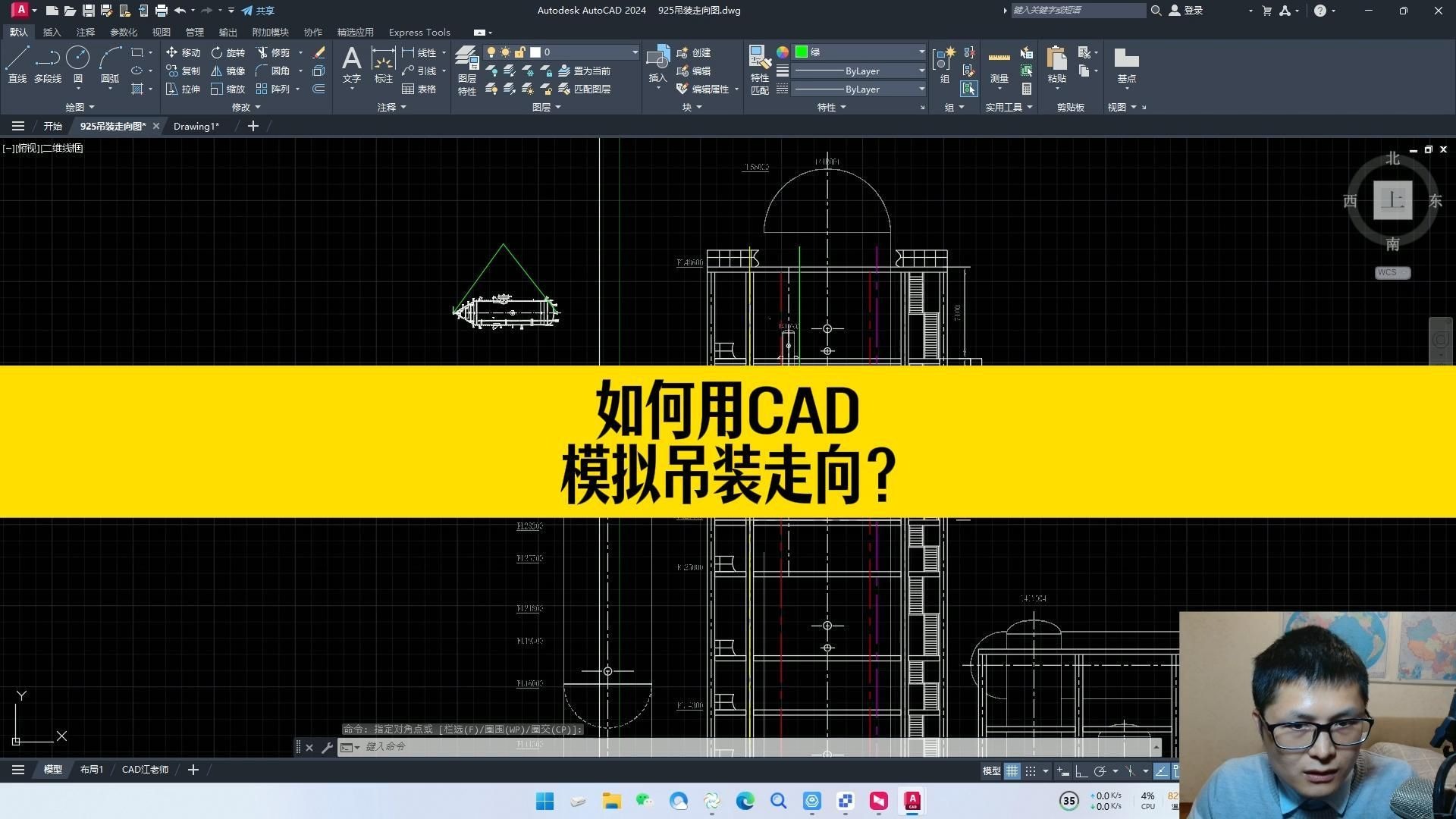Toggle the lock icon for layer 0

coord(519,52)
